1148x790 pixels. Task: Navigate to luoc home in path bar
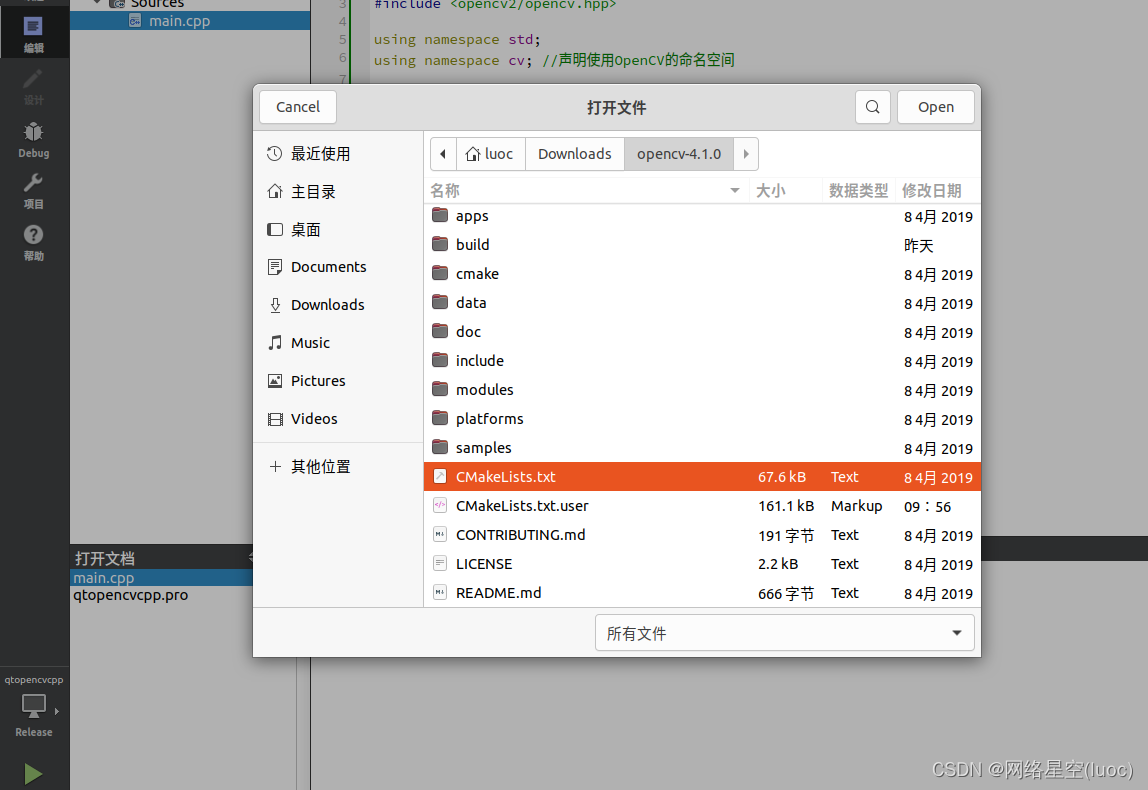pyautogui.click(x=491, y=154)
